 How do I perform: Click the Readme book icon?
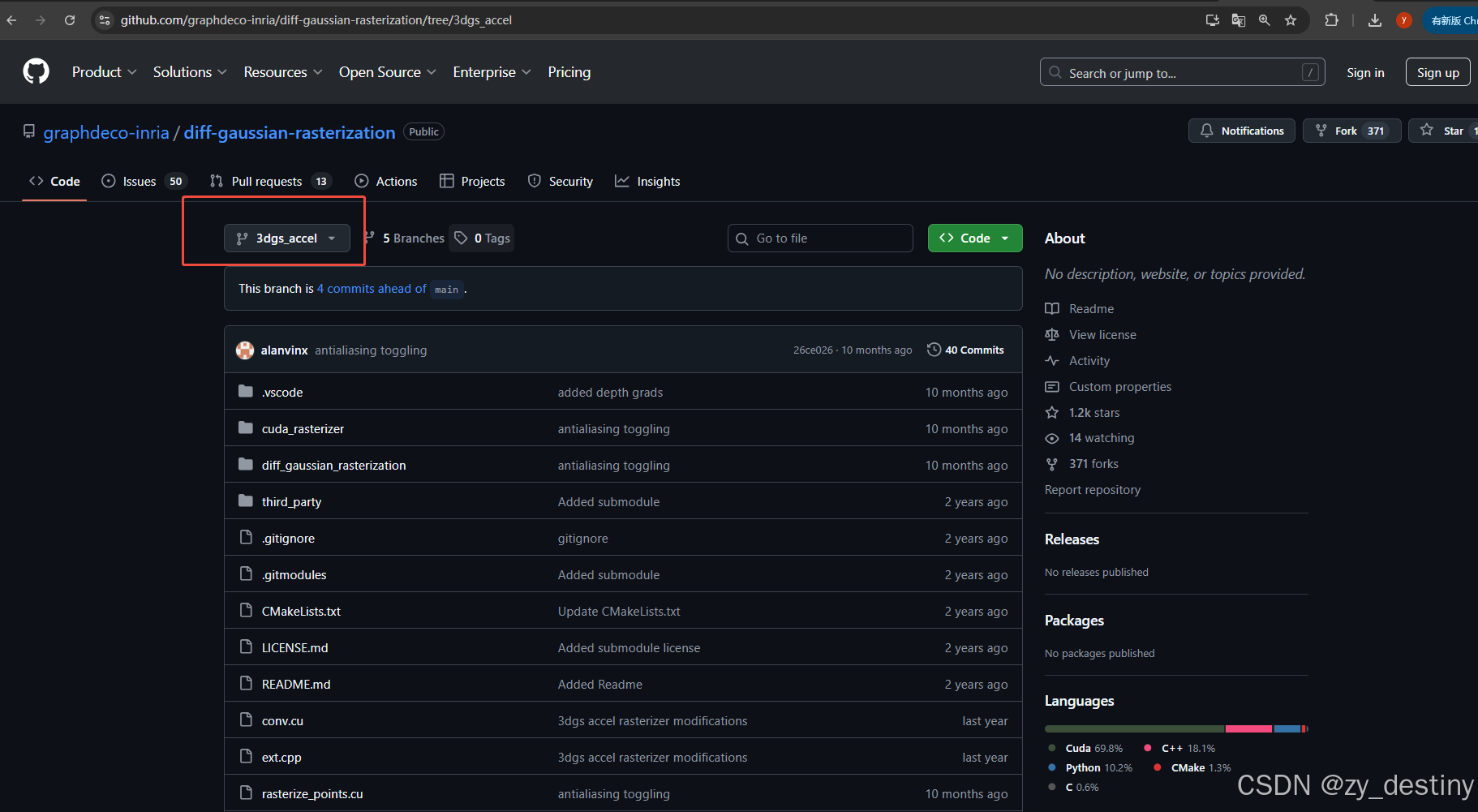[x=1052, y=308]
